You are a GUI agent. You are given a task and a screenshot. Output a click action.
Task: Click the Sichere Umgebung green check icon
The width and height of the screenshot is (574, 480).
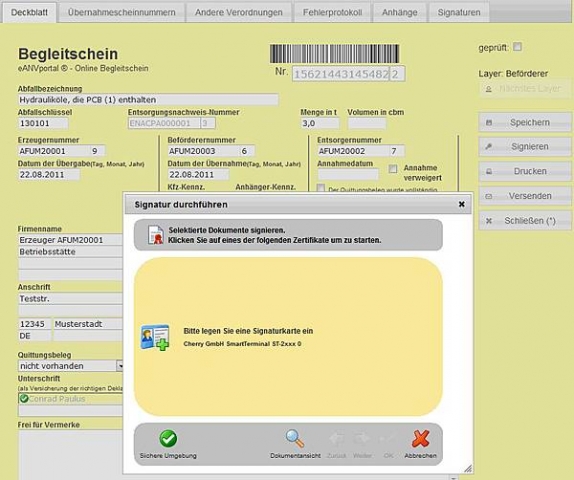[x=168, y=438]
